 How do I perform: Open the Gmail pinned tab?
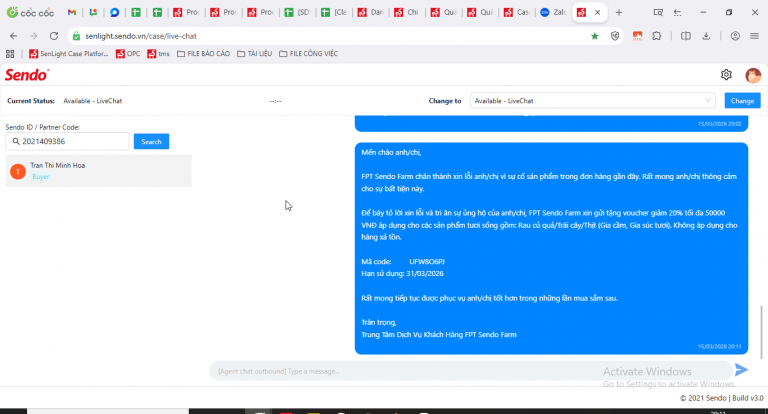point(72,12)
